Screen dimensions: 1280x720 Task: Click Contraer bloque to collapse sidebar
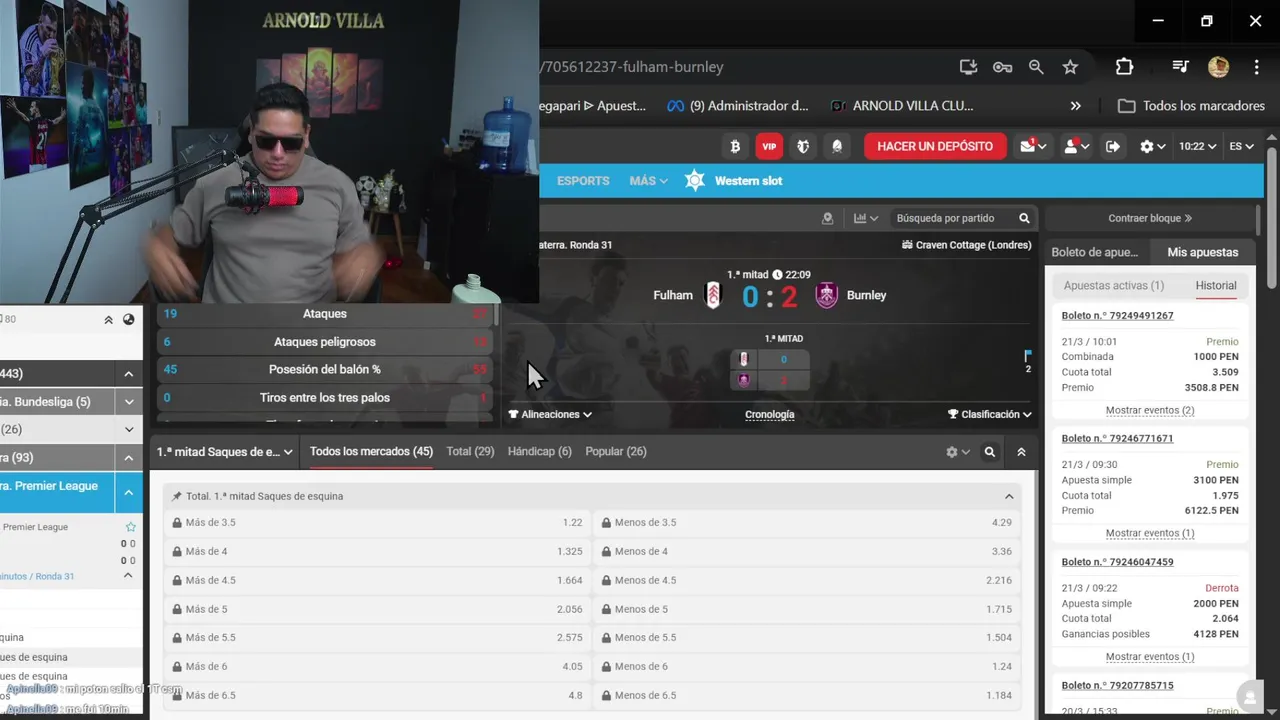[1150, 218]
